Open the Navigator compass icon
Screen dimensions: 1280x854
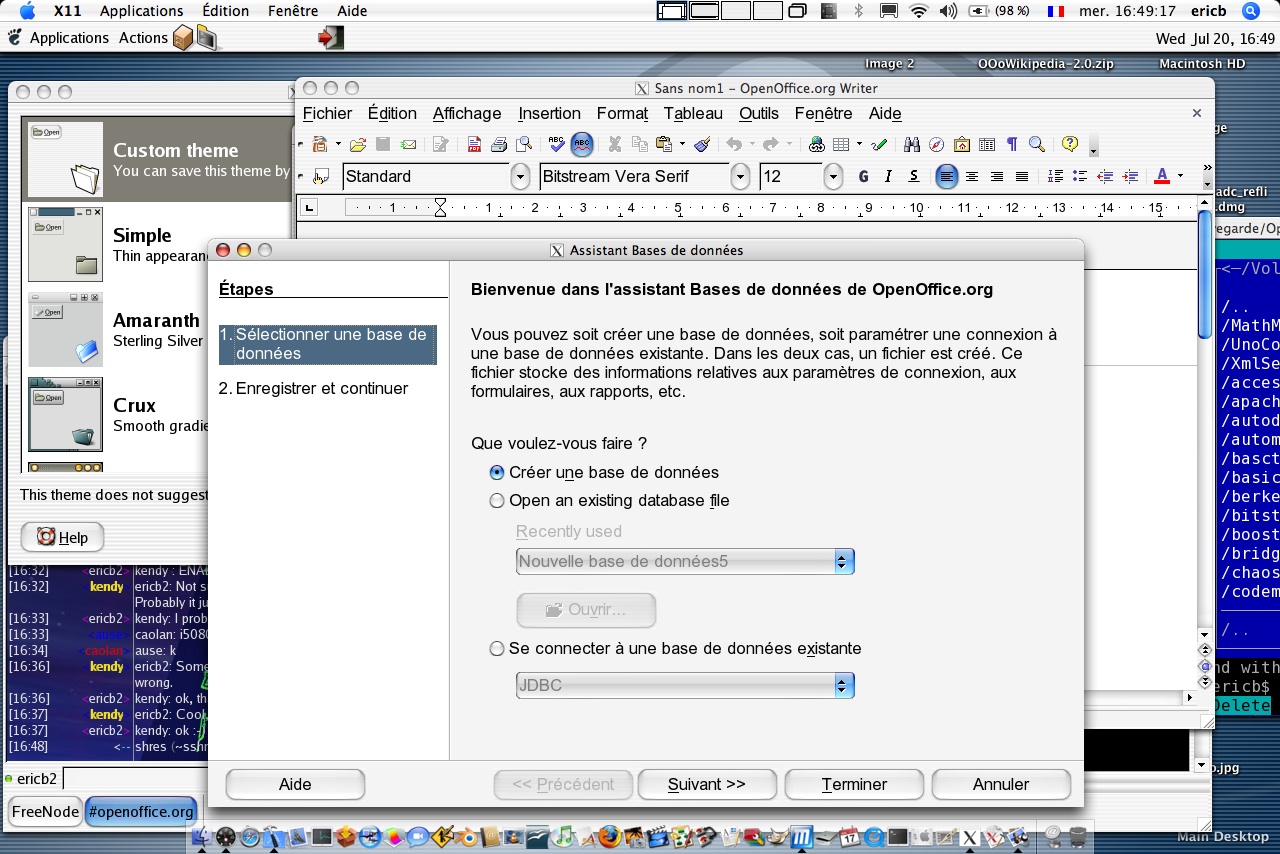tap(937, 145)
